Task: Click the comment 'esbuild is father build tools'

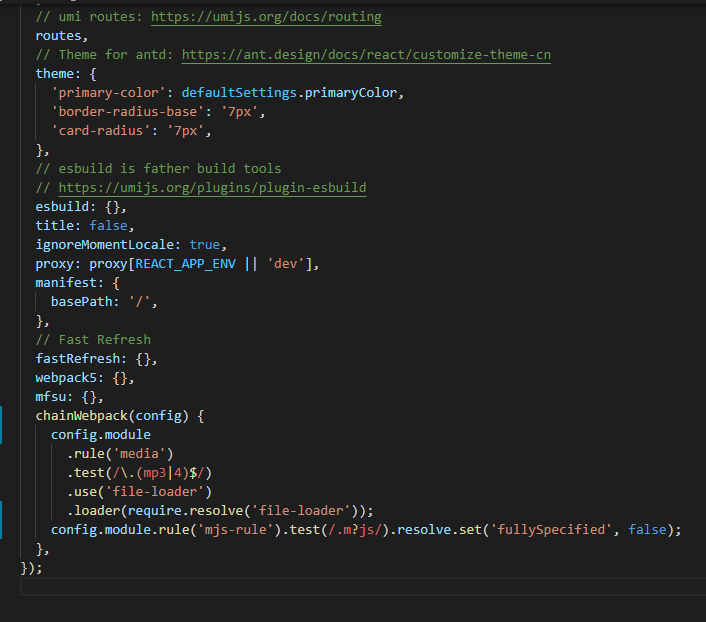Action: 158,168
